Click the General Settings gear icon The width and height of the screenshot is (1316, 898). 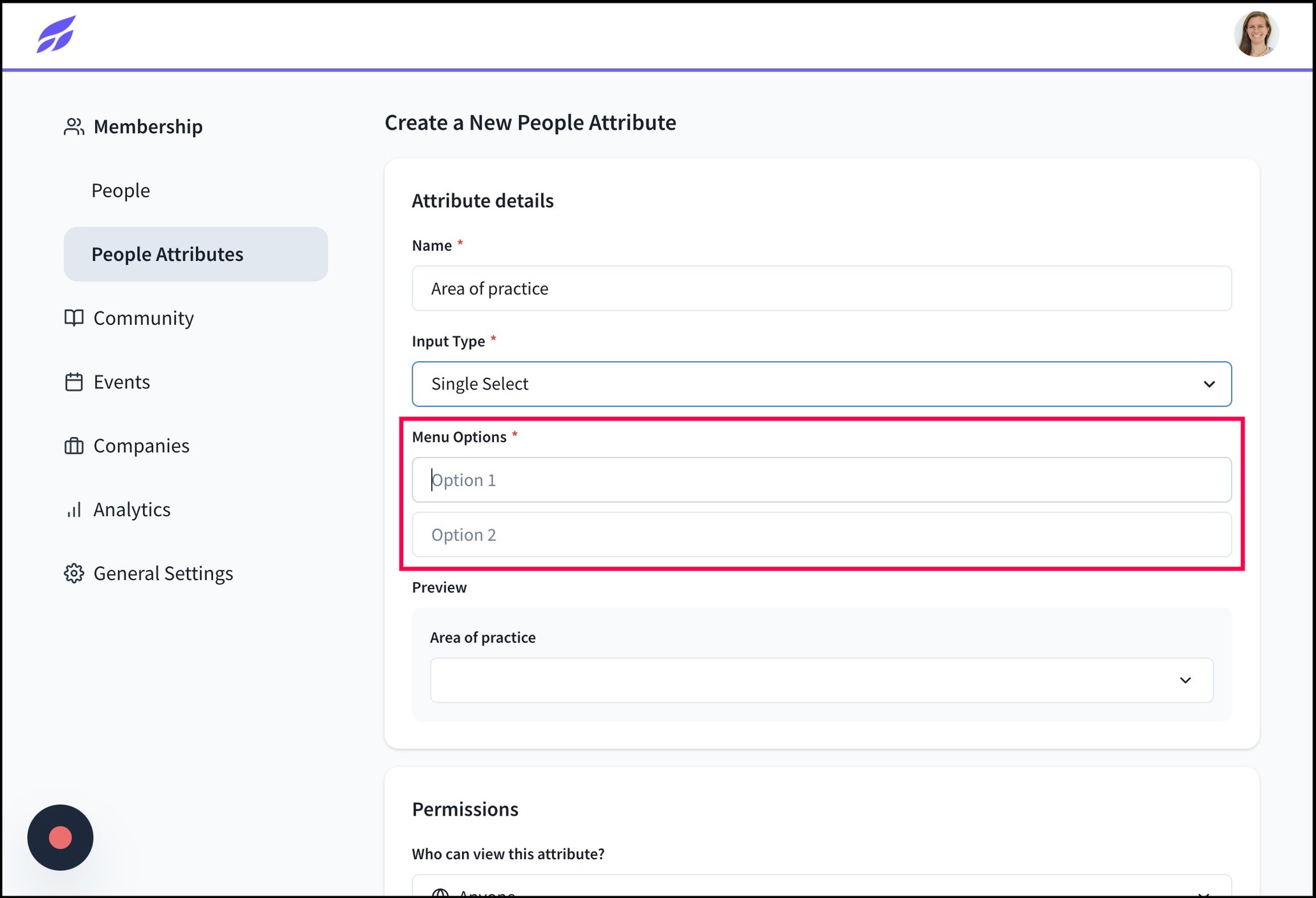(74, 573)
